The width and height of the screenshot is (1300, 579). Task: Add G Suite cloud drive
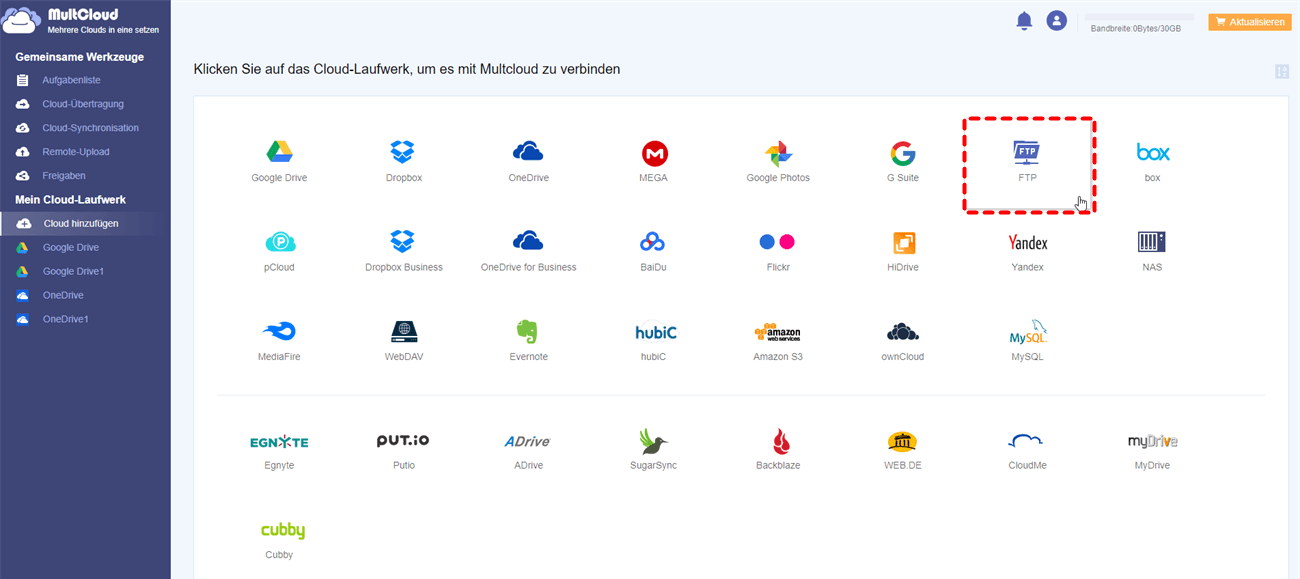pos(903,153)
